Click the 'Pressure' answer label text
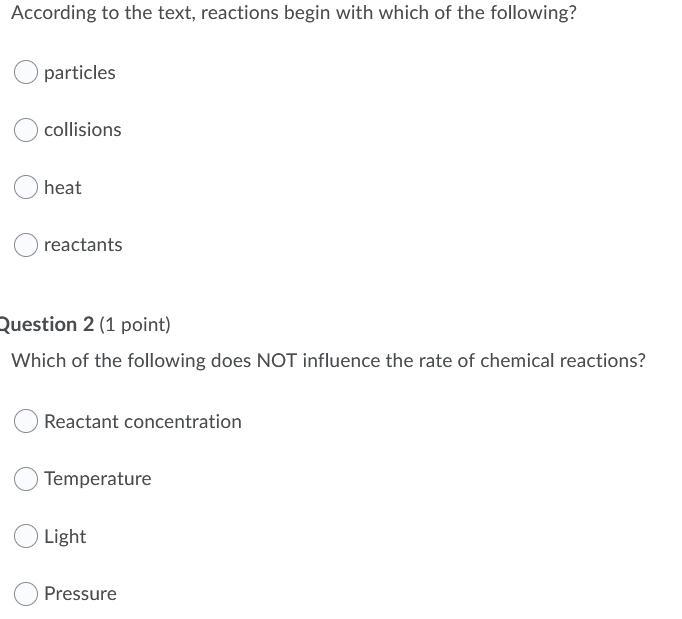 click(x=80, y=594)
